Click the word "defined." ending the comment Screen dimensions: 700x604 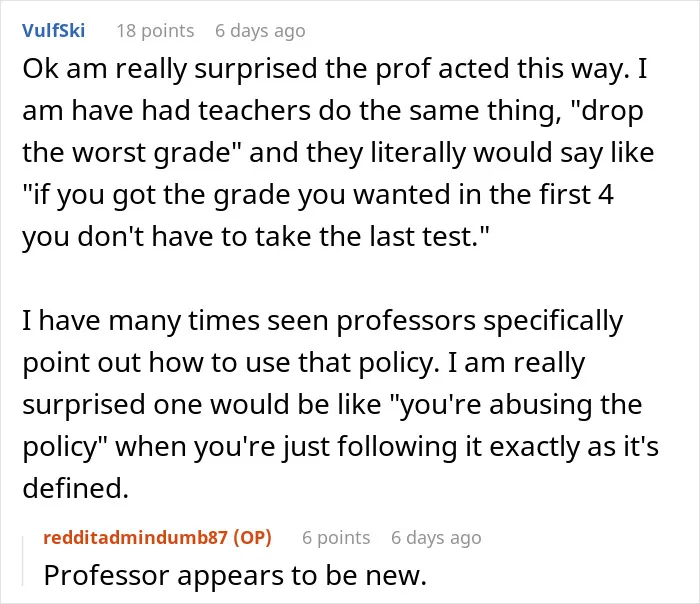point(75,488)
